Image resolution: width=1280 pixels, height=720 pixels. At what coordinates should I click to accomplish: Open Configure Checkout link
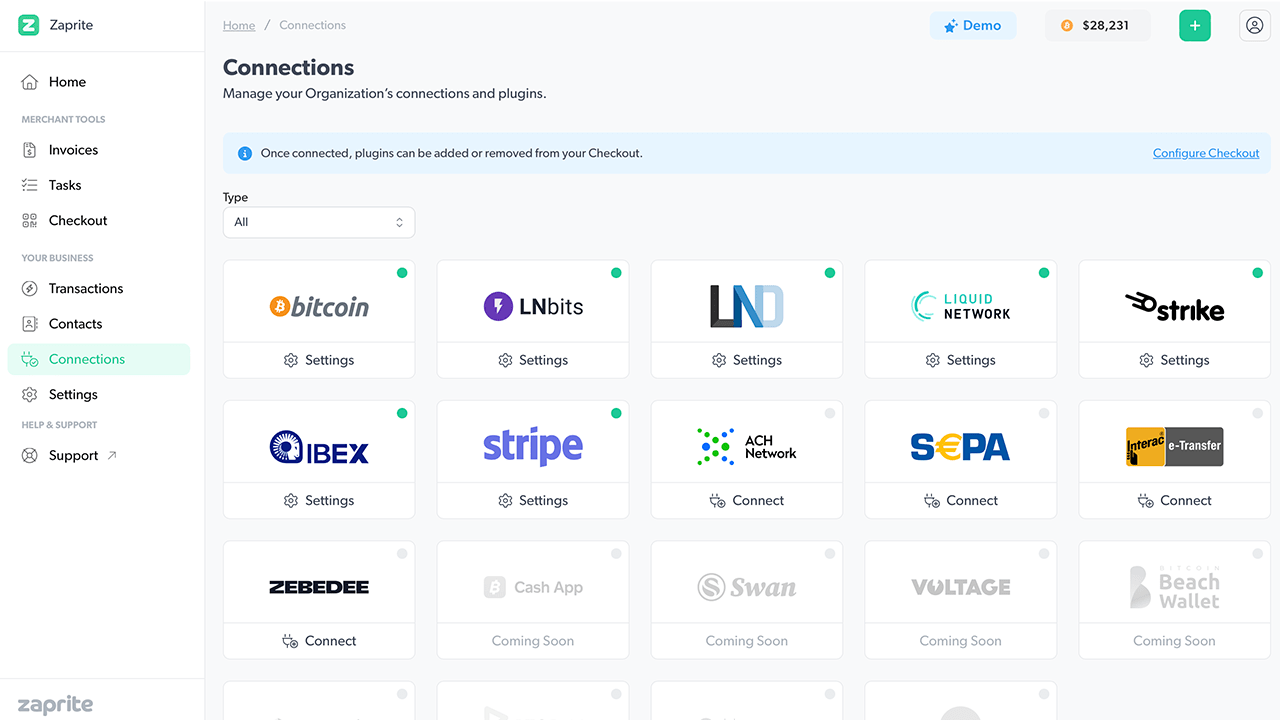point(1206,152)
